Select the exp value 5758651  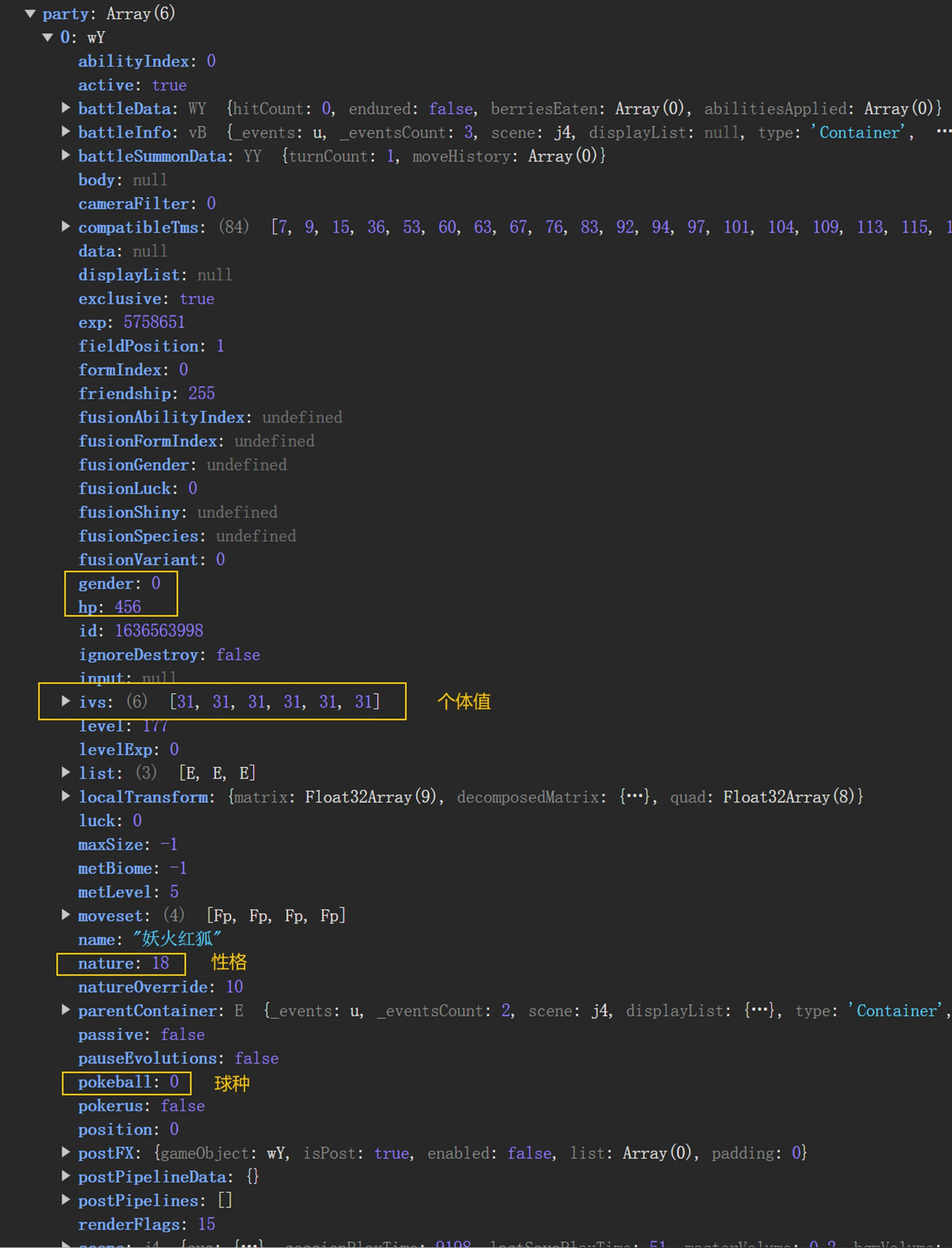coord(154,322)
